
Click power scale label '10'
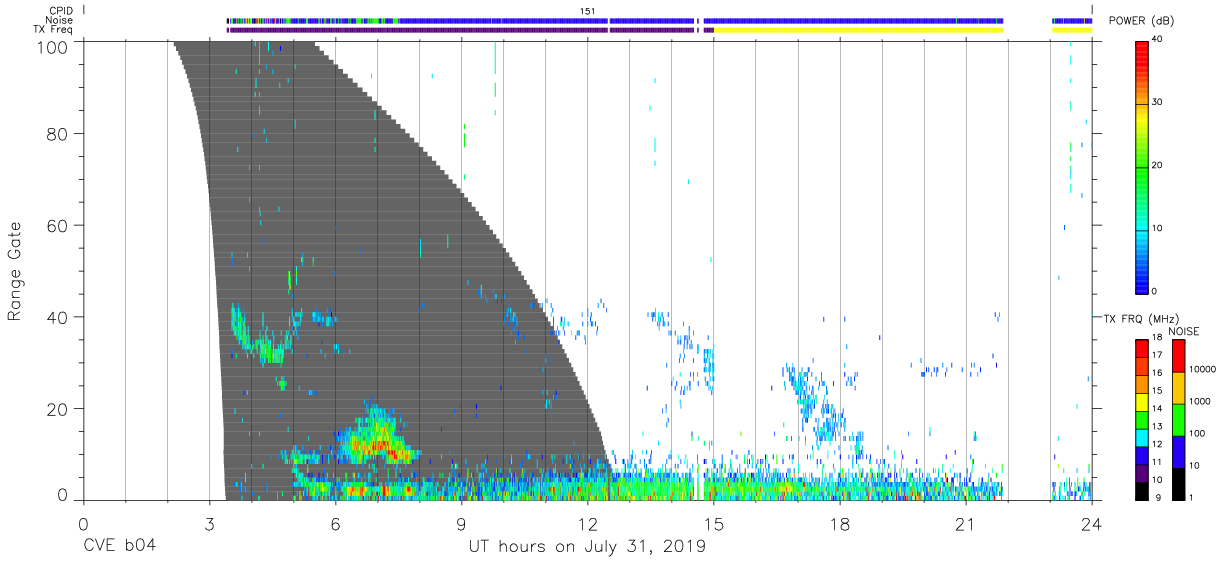pyautogui.click(x=1158, y=228)
